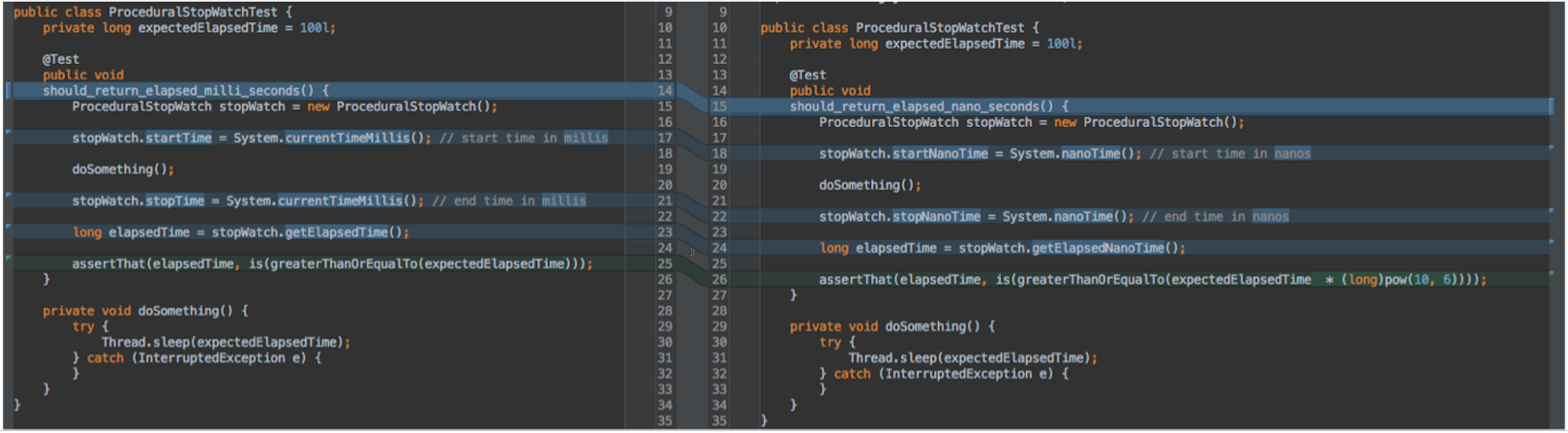Click left gutter line number 14
Screen dimensions: 1568x433
tap(664, 91)
